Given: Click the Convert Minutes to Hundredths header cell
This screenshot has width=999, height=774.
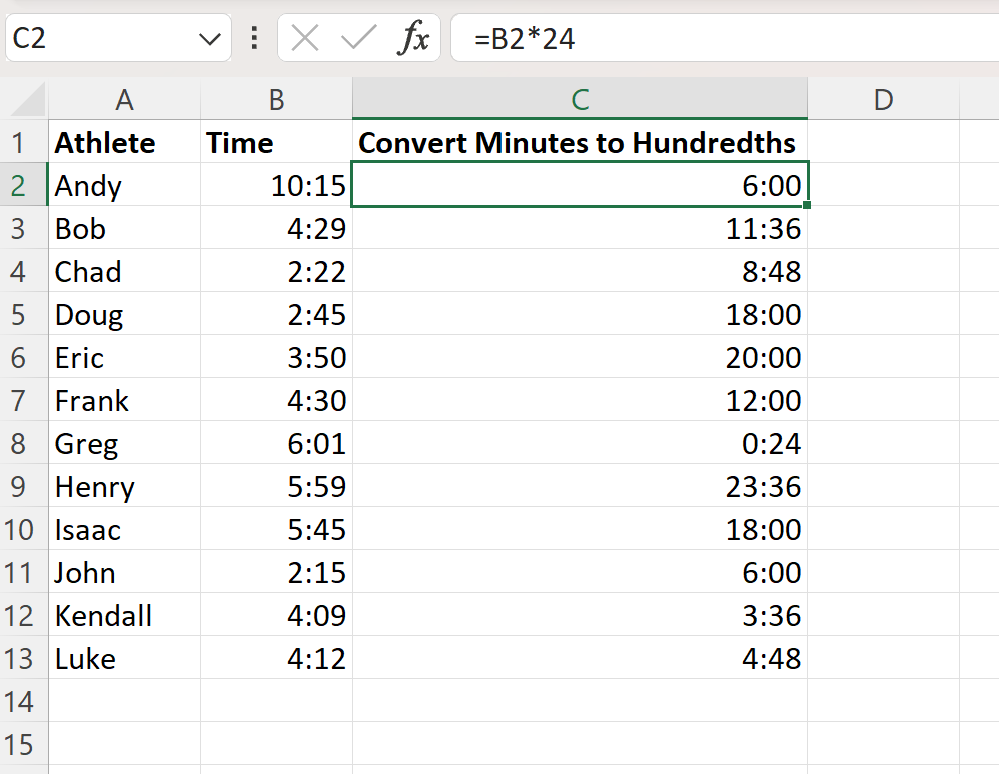Looking at the screenshot, I should (580, 143).
